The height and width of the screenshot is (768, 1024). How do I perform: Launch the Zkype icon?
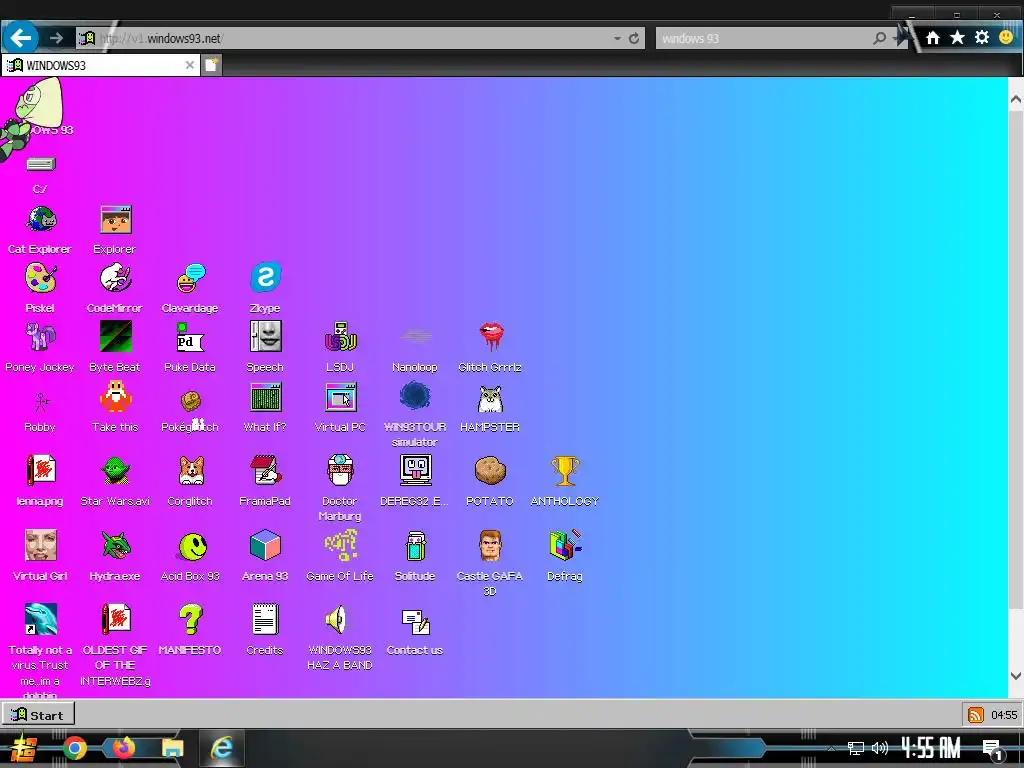(265, 278)
